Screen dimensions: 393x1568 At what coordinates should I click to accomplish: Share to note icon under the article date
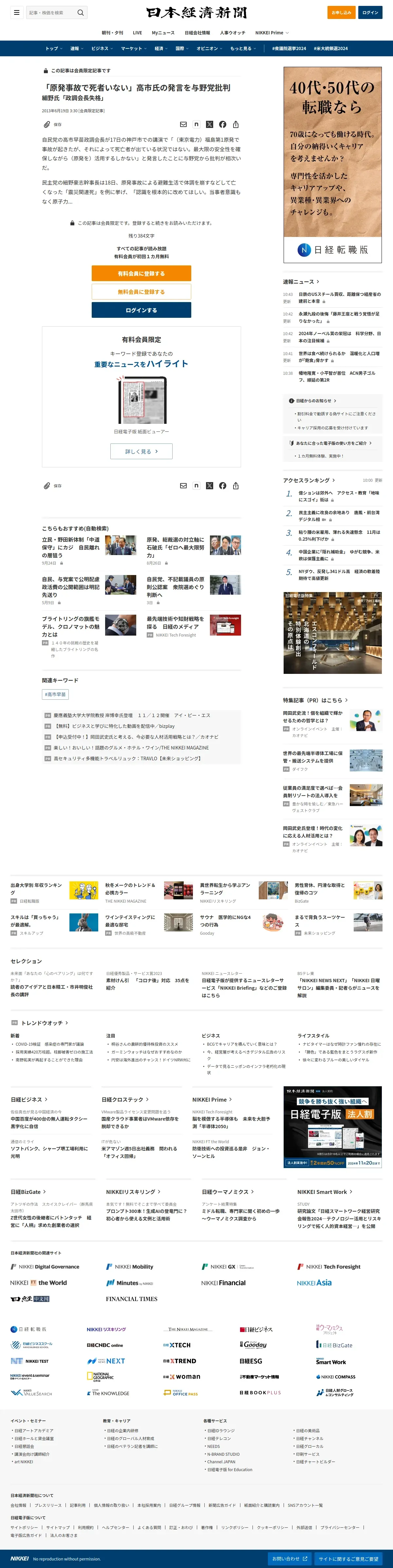click(196, 124)
